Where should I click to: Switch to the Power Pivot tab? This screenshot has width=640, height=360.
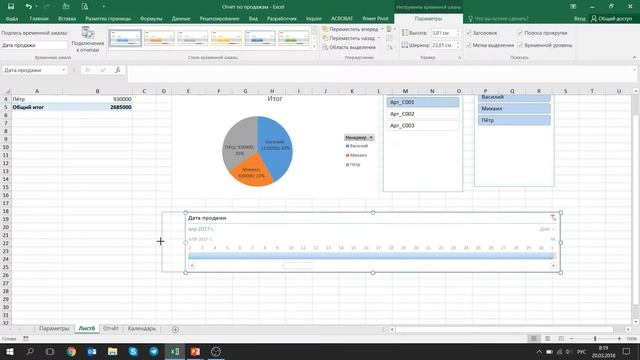pyautogui.click(x=375, y=19)
